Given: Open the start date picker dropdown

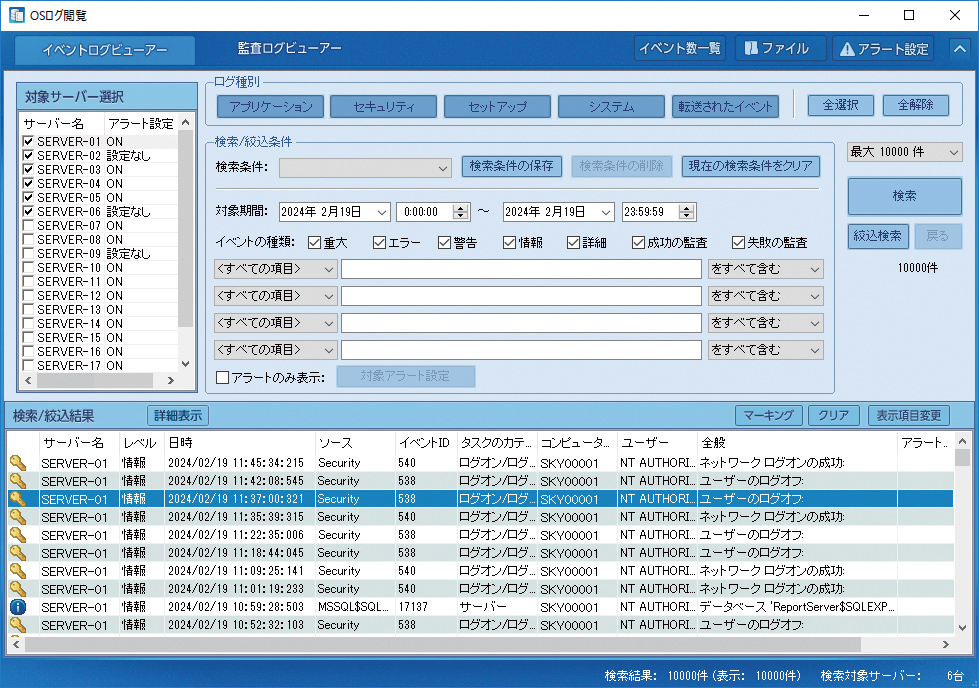Looking at the screenshot, I should click(382, 212).
